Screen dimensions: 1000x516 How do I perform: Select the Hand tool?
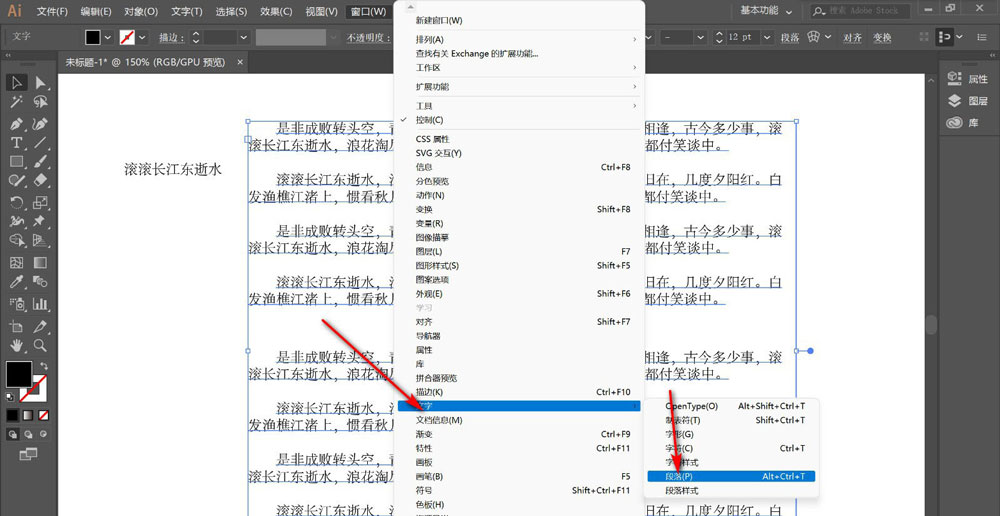[17, 345]
